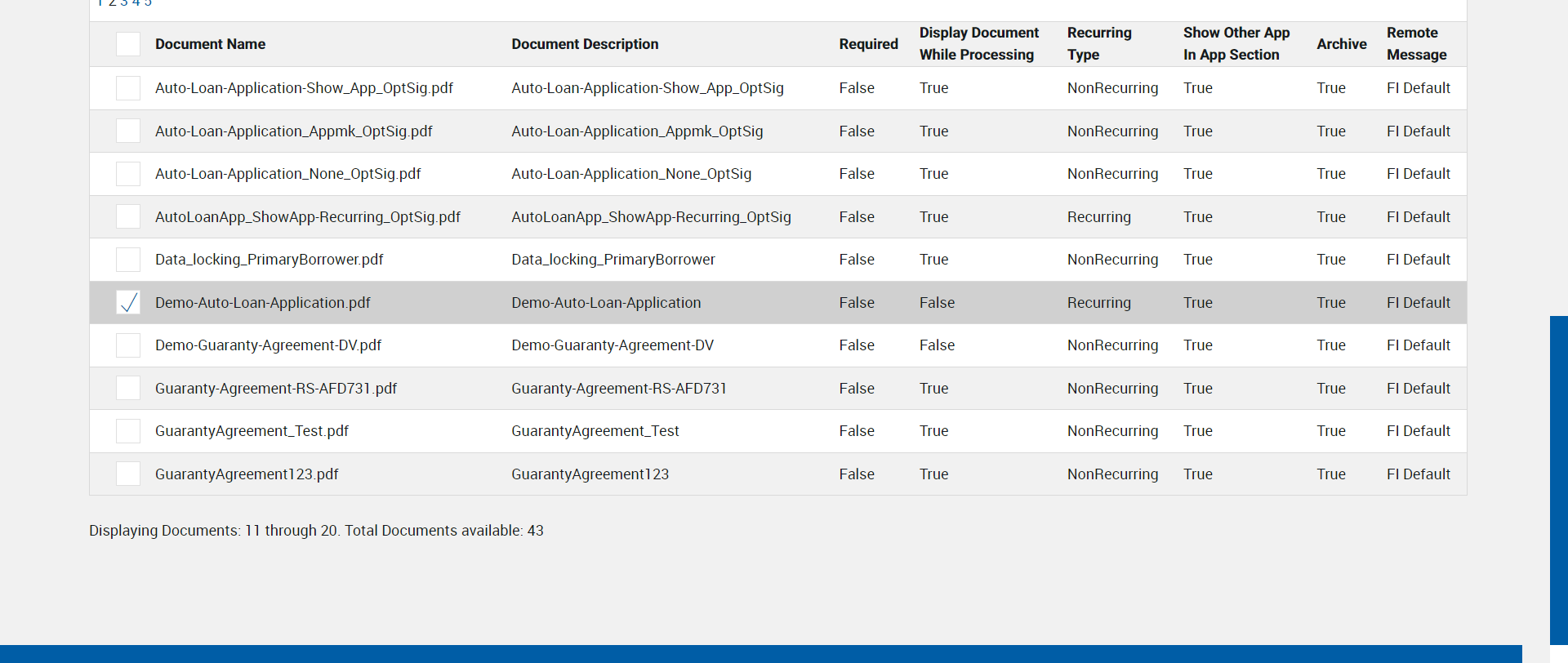Select the Auto-Loan-Application_Appmk_OptSig.pdf checkbox

(128, 131)
